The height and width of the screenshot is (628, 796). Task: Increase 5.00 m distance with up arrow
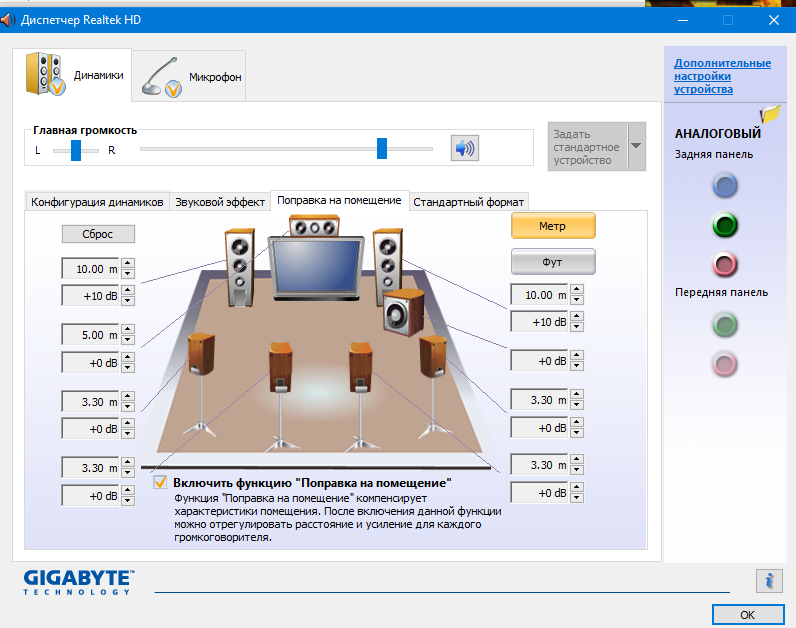pyautogui.click(x=128, y=329)
